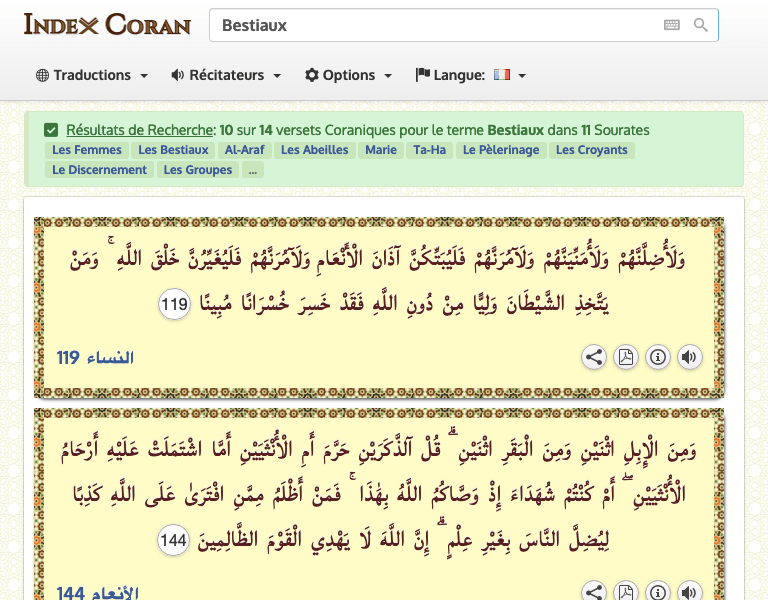Open the Traductions dropdown menu
Viewport: 768px width, 600px height.
pos(92,75)
